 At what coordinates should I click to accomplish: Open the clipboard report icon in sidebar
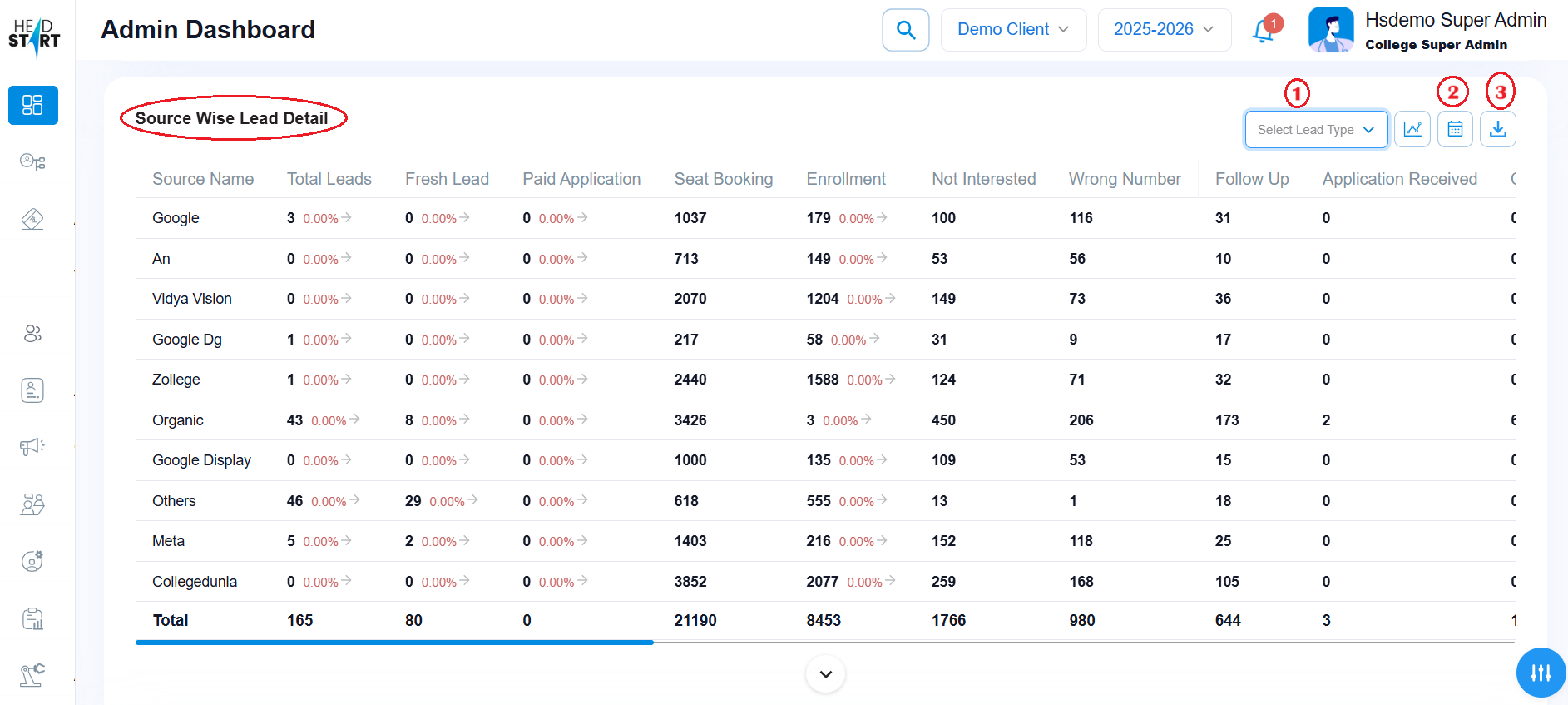(x=32, y=618)
